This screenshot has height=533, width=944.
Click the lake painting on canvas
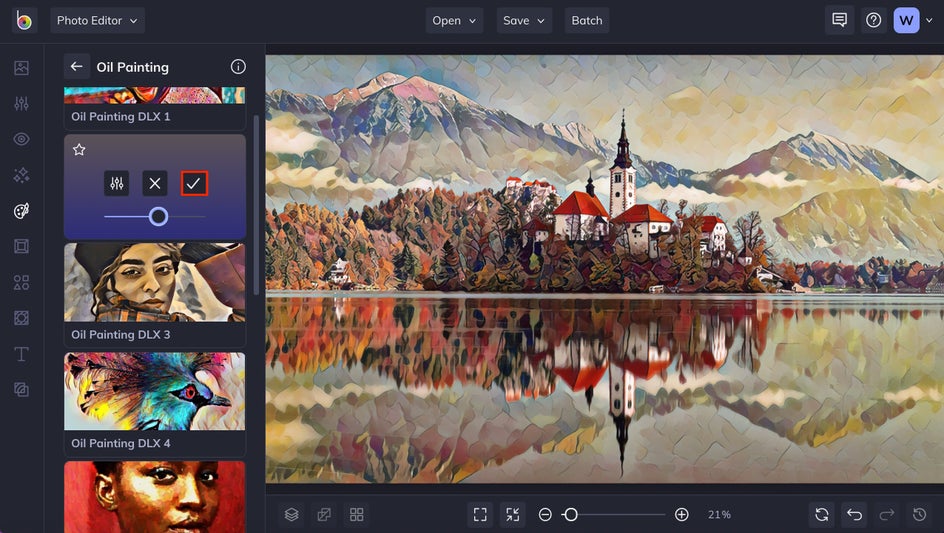pyautogui.click(x=604, y=269)
